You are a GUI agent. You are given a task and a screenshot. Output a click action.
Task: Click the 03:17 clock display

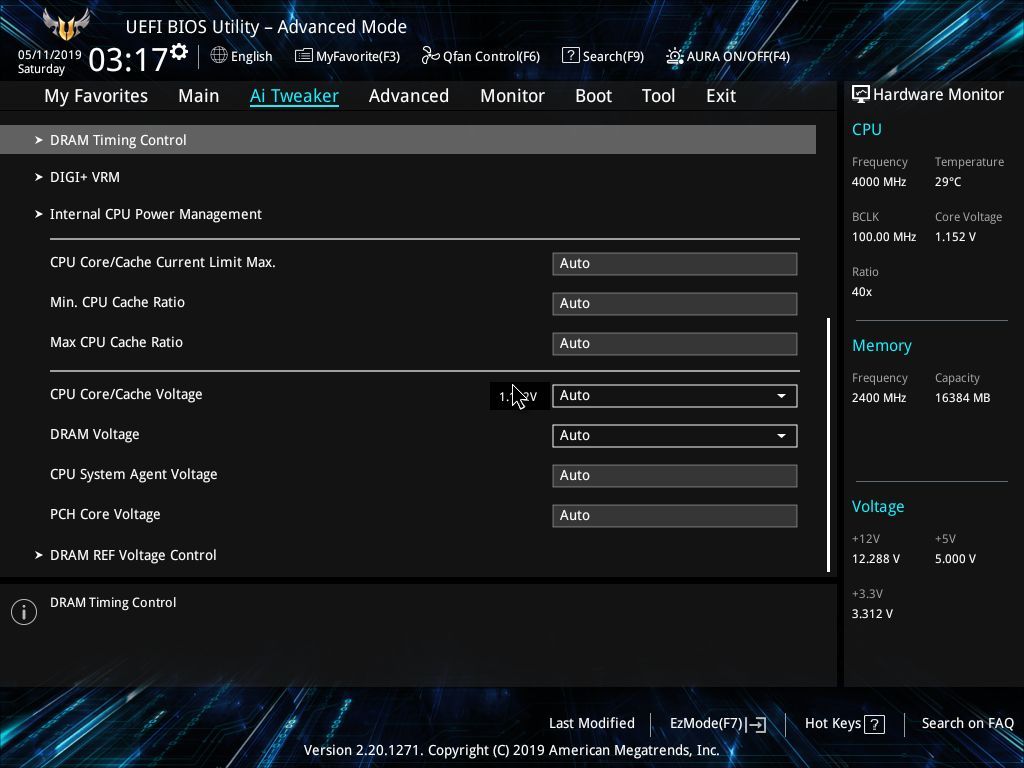[128, 60]
